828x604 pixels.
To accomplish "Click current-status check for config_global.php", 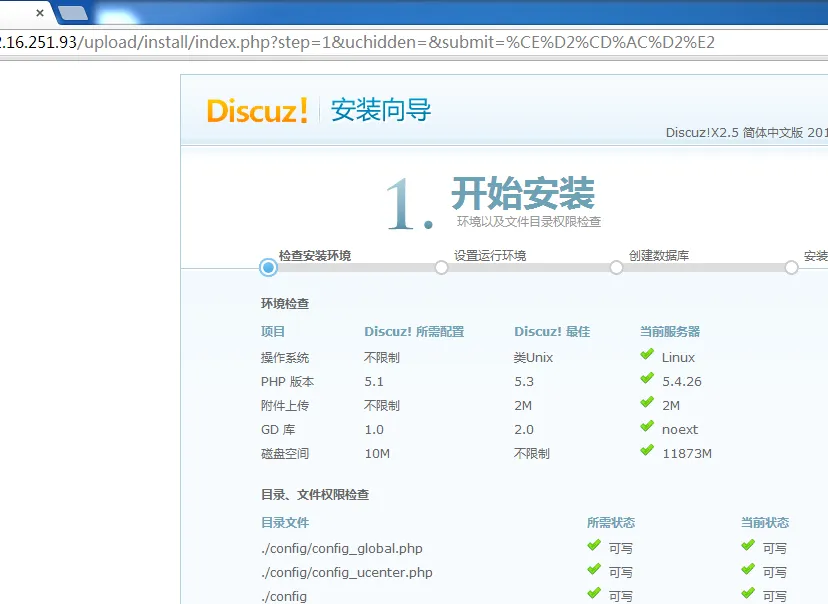I will tap(748, 545).
